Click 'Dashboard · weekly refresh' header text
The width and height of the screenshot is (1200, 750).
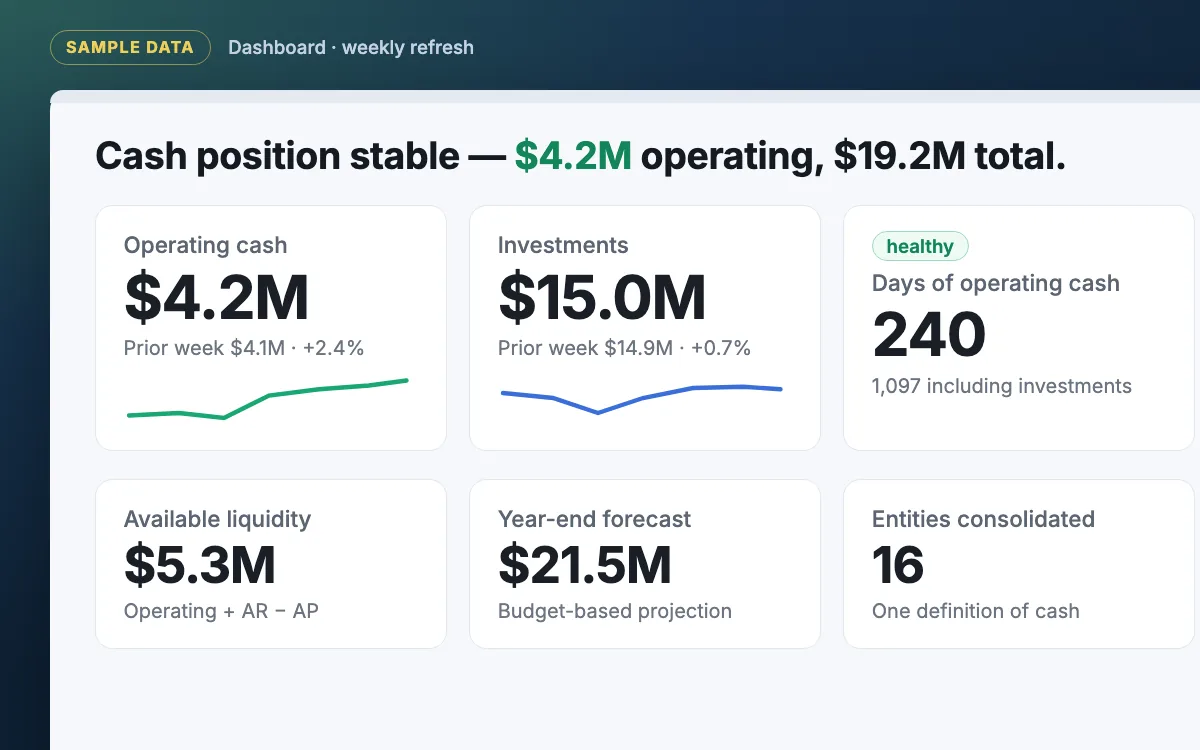(351, 47)
